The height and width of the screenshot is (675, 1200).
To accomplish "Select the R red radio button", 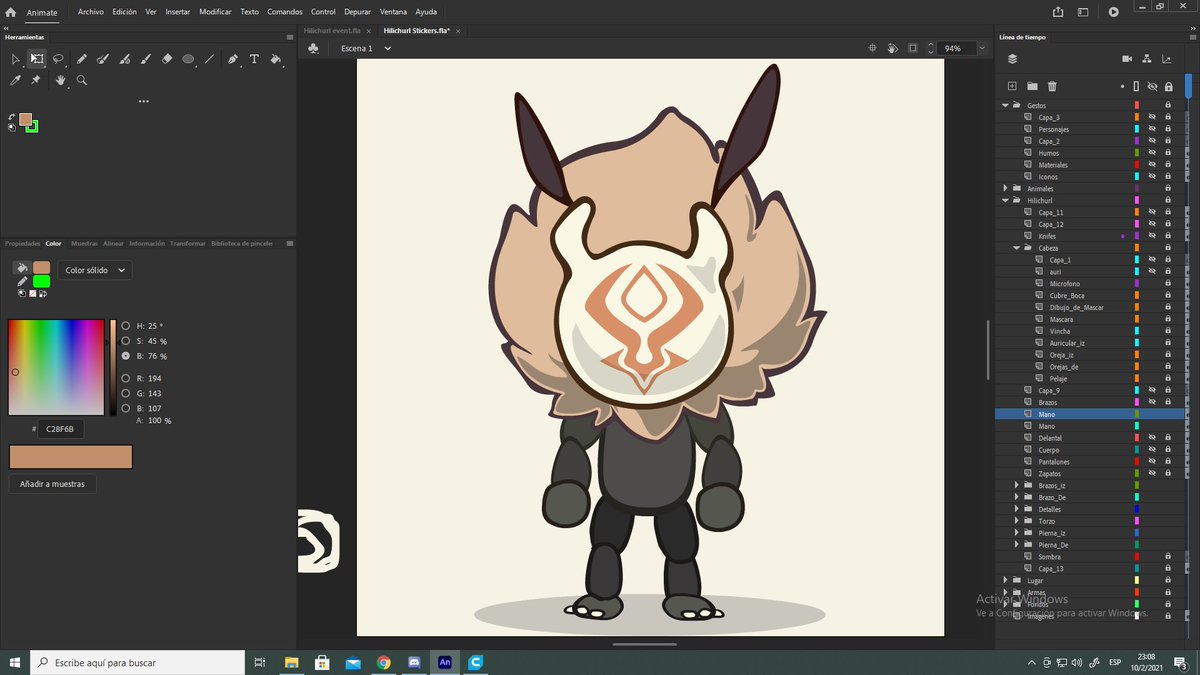I will [125, 378].
